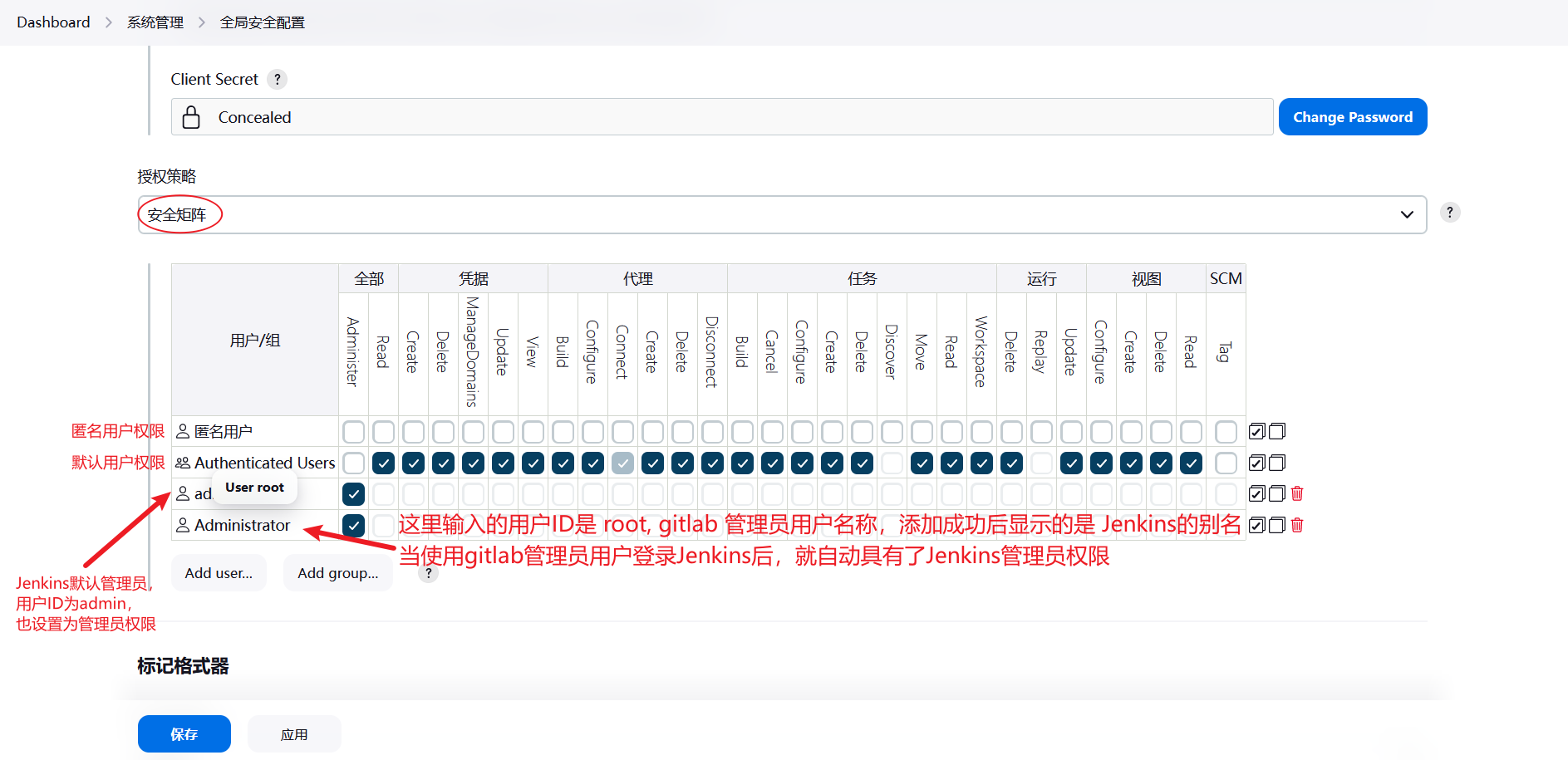
Task: Open help icon below Add group button
Action: pyautogui.click(x=429, y=573)
